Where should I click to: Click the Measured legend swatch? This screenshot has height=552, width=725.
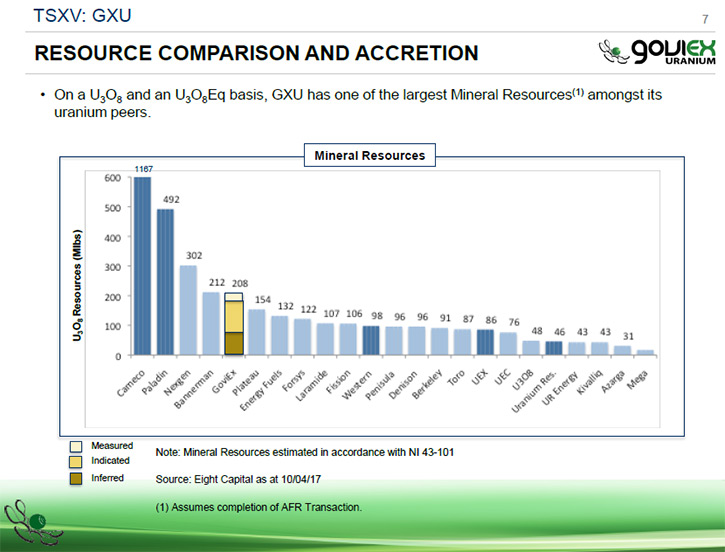pyautogui.click(x=76, y=446)
